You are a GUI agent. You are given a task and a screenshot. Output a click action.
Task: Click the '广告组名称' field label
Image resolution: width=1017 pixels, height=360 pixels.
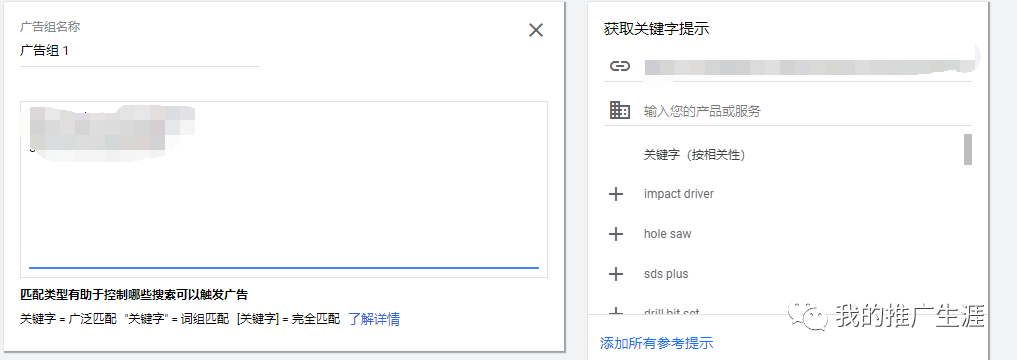tap(50, 27)
